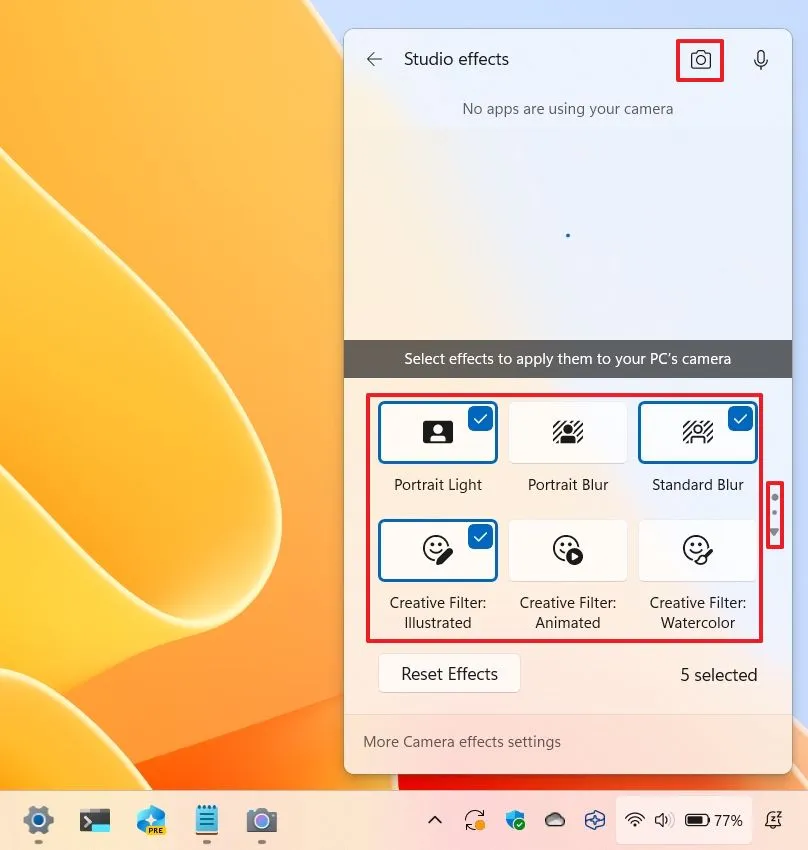This screenshot has width=808, height=850.
Task: Select the Creative Filter: Animated effect tile
Action: click(567, 550)
